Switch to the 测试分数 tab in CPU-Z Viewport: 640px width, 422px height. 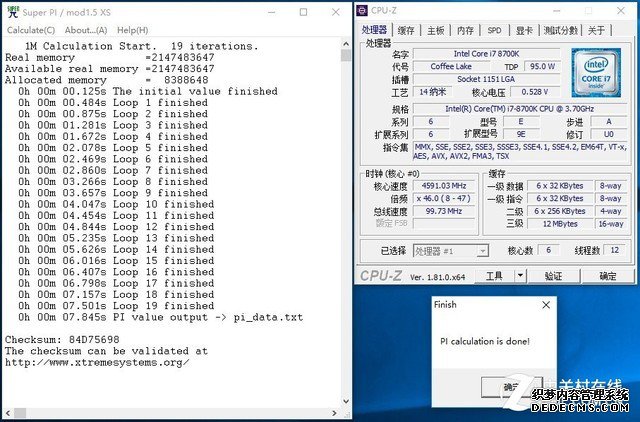(561, 30)
